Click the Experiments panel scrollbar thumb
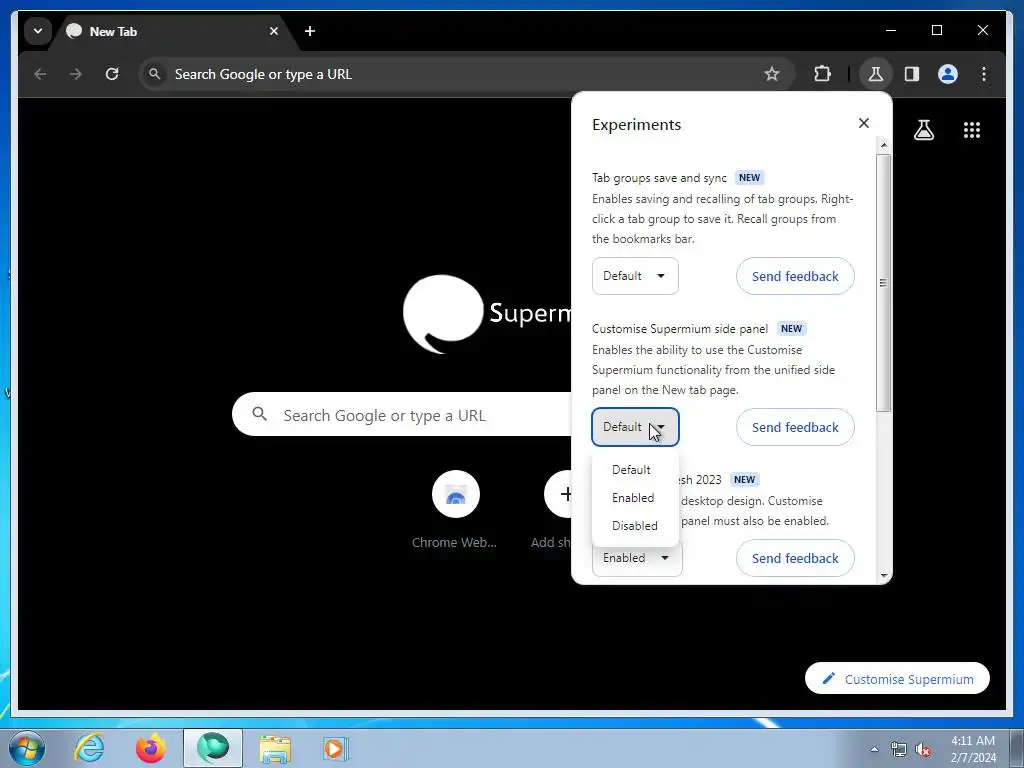1024x768 pixels. pyautogui.click(x=884, y=283)
